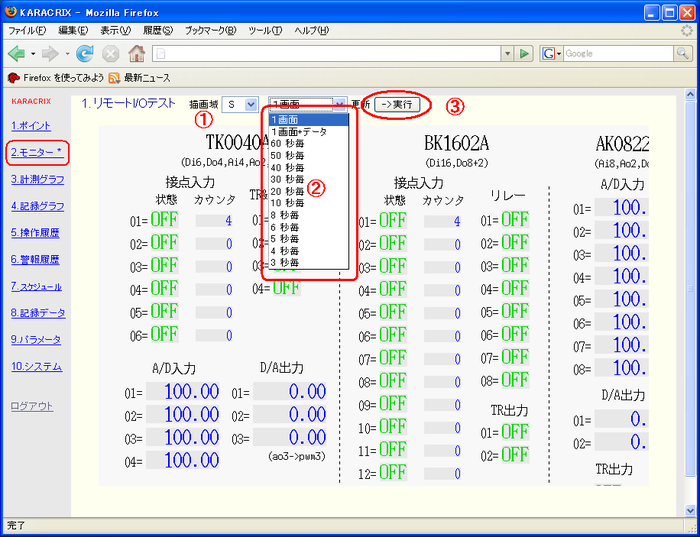Viewport: 700px width, 537px height.
Task: Open the 9.パラメータ sidebar link
Action: coord(36,340)
